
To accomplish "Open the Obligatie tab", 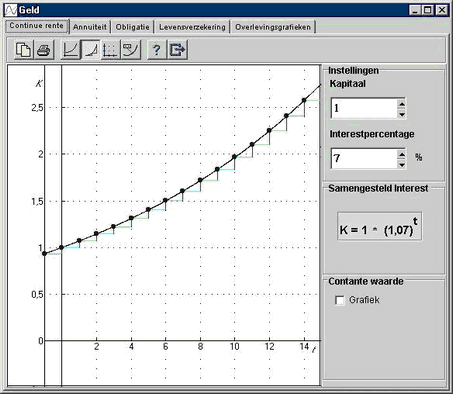I will (x=132, y=27).
